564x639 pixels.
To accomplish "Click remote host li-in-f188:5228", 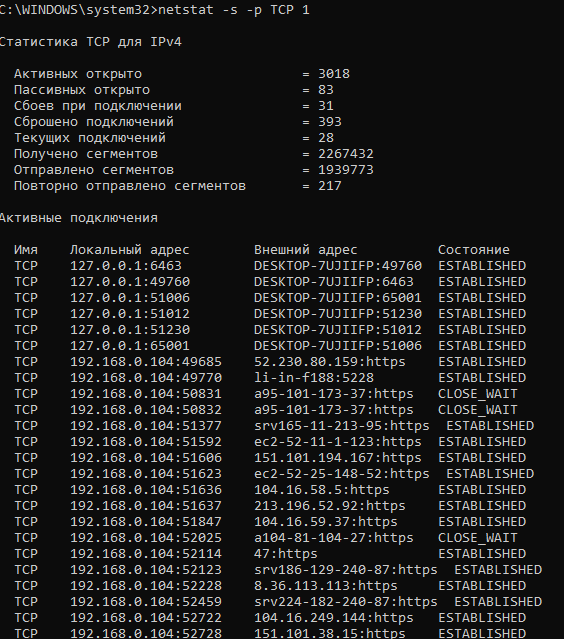I will [314, 378].
